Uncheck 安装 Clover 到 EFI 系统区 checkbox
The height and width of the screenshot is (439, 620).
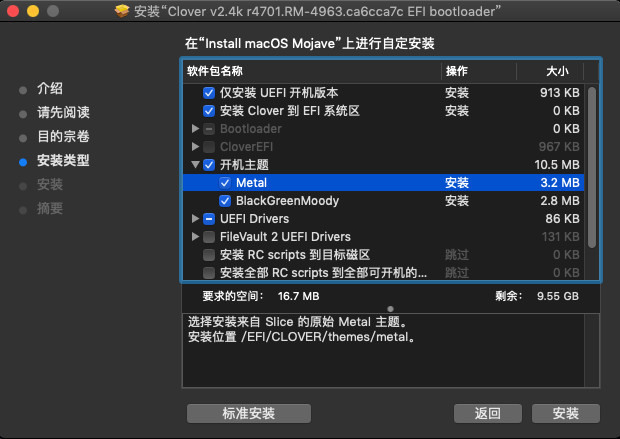tap(209, 111)
